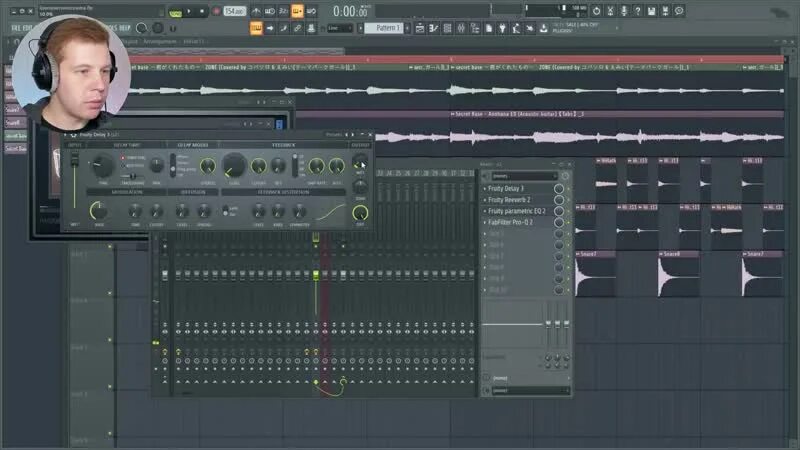Click the selected green mixer track fader
This screenshot has height=450, width=800.
[x=316, y=276]
